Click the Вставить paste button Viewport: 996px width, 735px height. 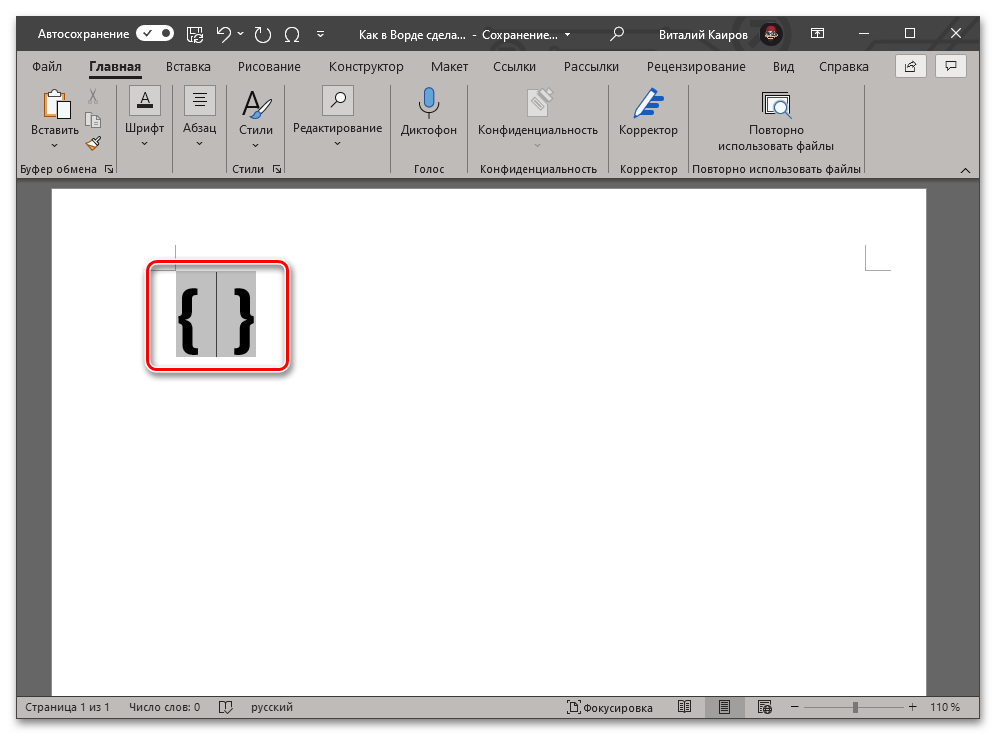(x=55, y=115)
